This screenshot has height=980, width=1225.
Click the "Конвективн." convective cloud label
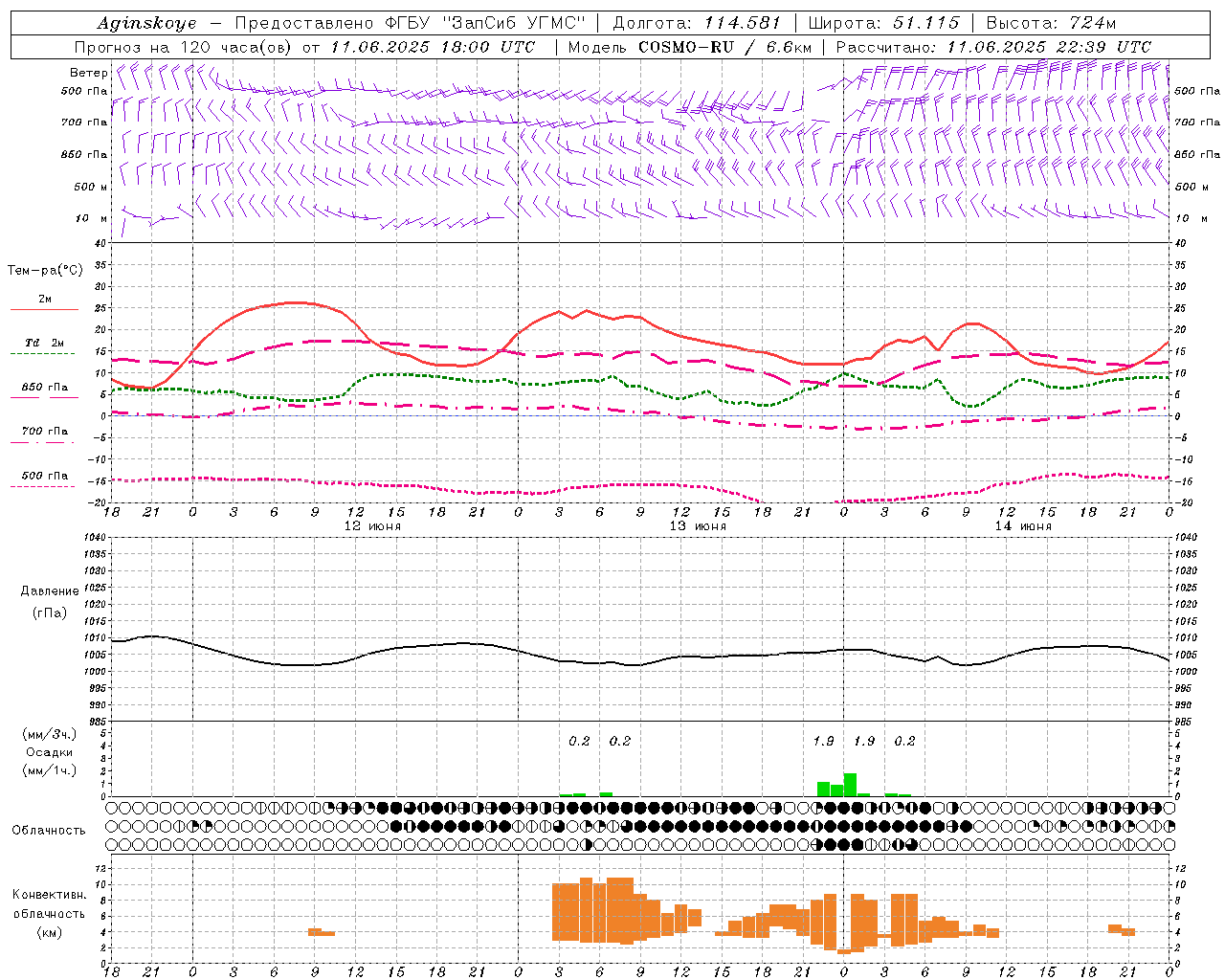coord(50,895)
